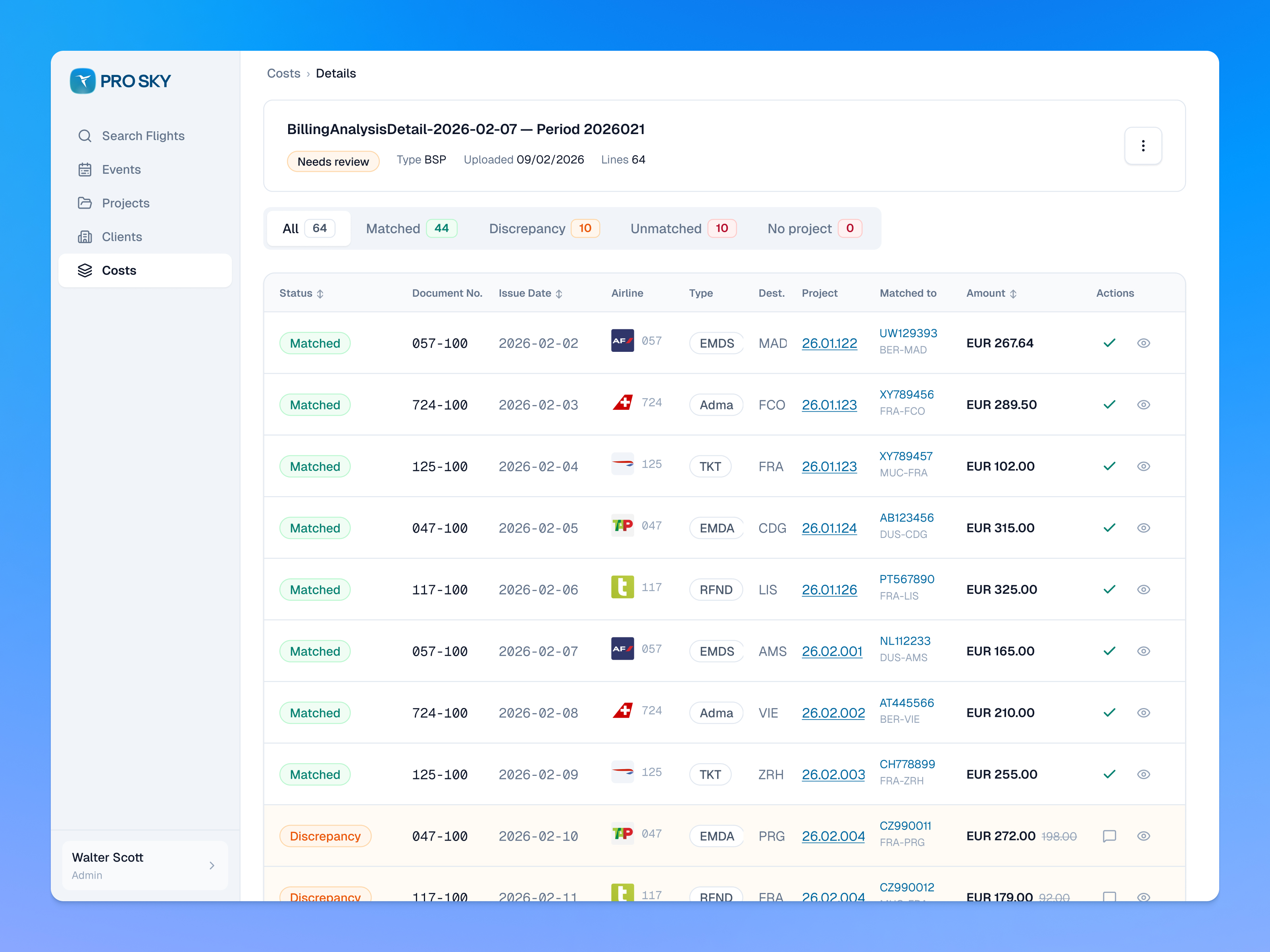Click the EMDS type tag for MAD row
Image resolution: width=1270 pixels, height=952 pixels.
pyautogui.click(x=716, y=343)
